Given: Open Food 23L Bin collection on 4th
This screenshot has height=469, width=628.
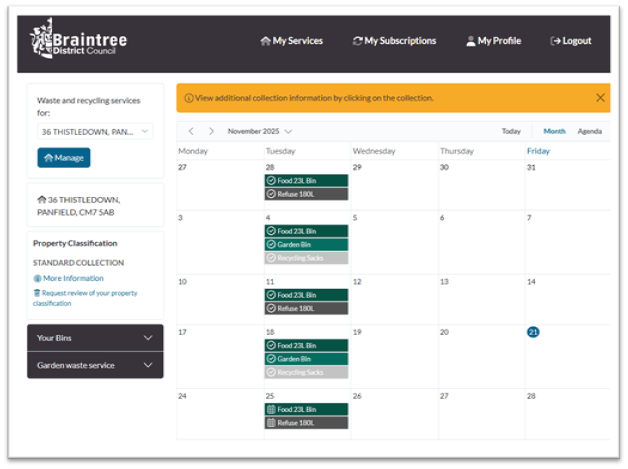Looking at the screenshot, I should click(x=306, y=231).
